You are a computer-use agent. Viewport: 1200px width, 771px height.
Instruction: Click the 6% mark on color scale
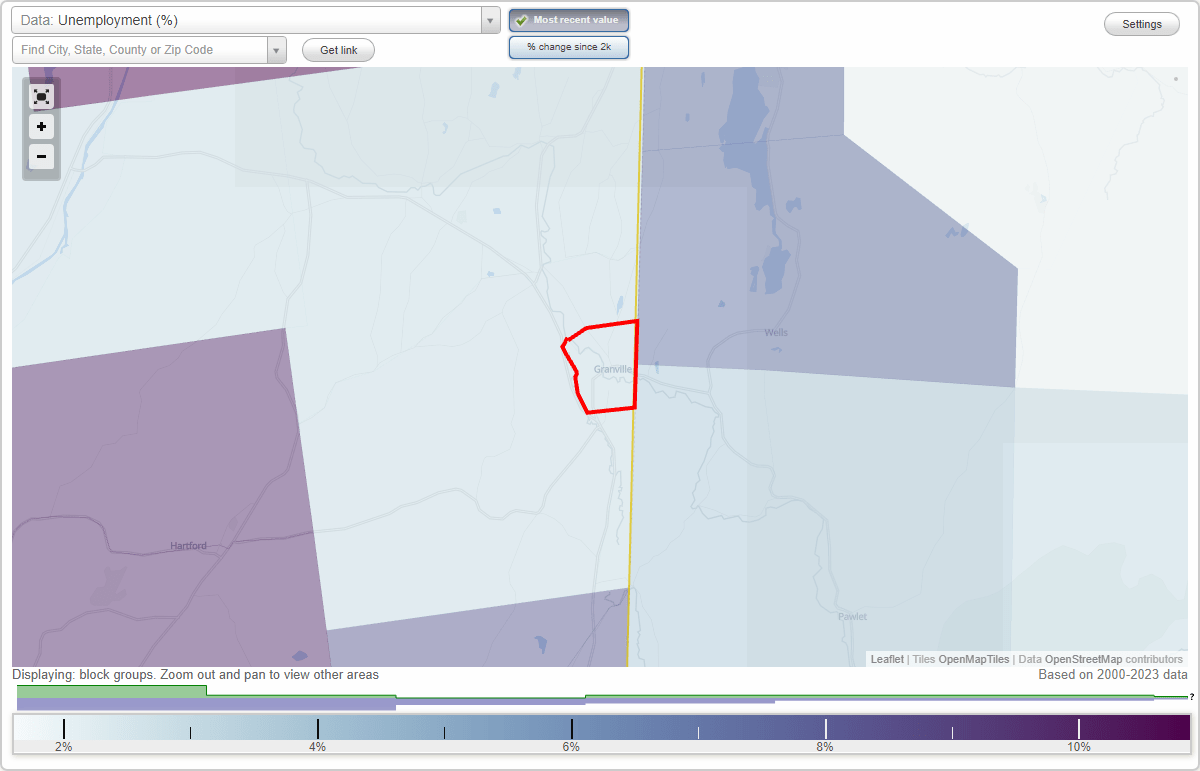[x=571, y=747]
